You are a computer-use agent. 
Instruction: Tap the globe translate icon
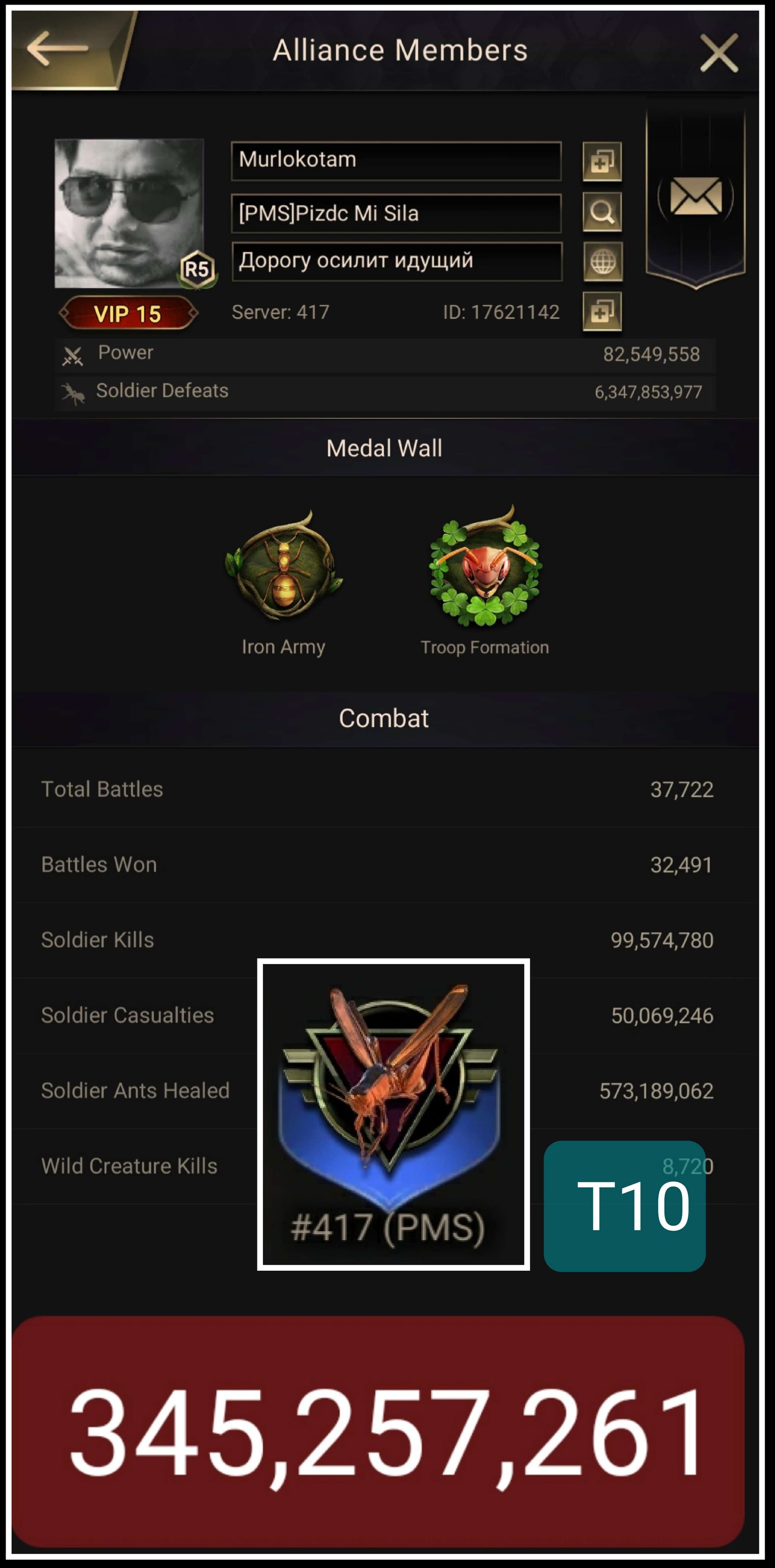pos(602,262)
